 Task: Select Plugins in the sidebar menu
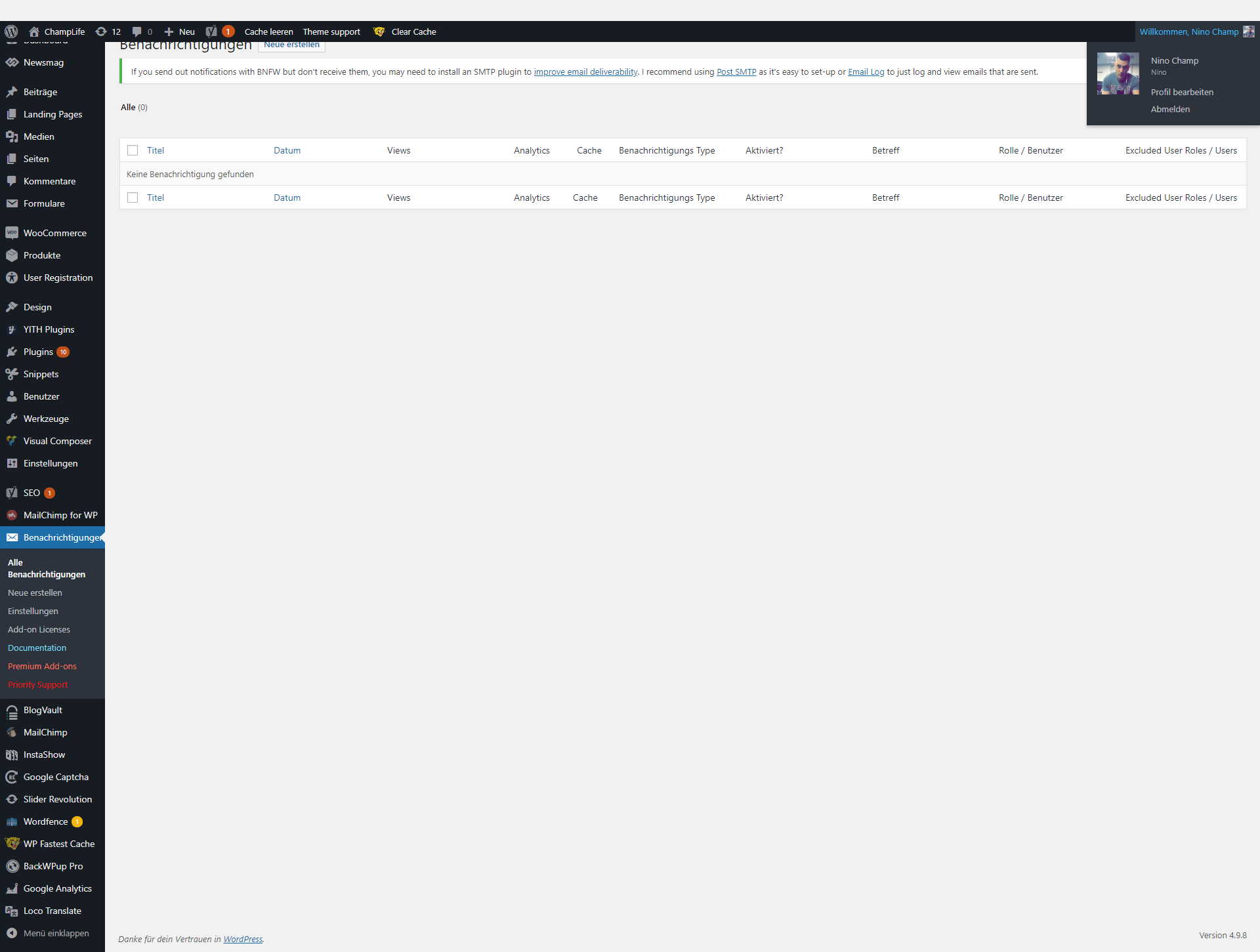pos(38,352)
